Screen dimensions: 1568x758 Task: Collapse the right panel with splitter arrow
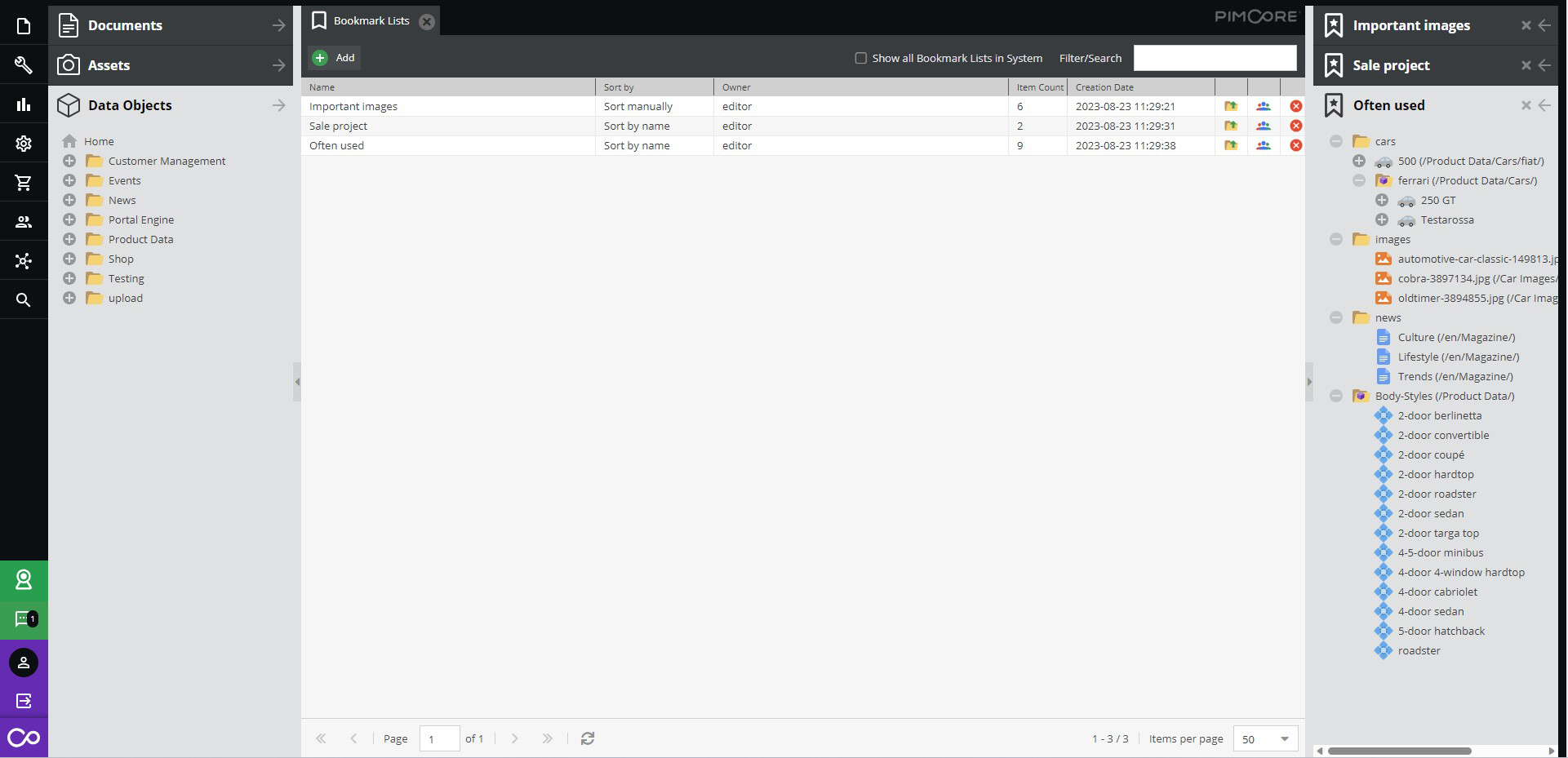(x=1309, y=382)
